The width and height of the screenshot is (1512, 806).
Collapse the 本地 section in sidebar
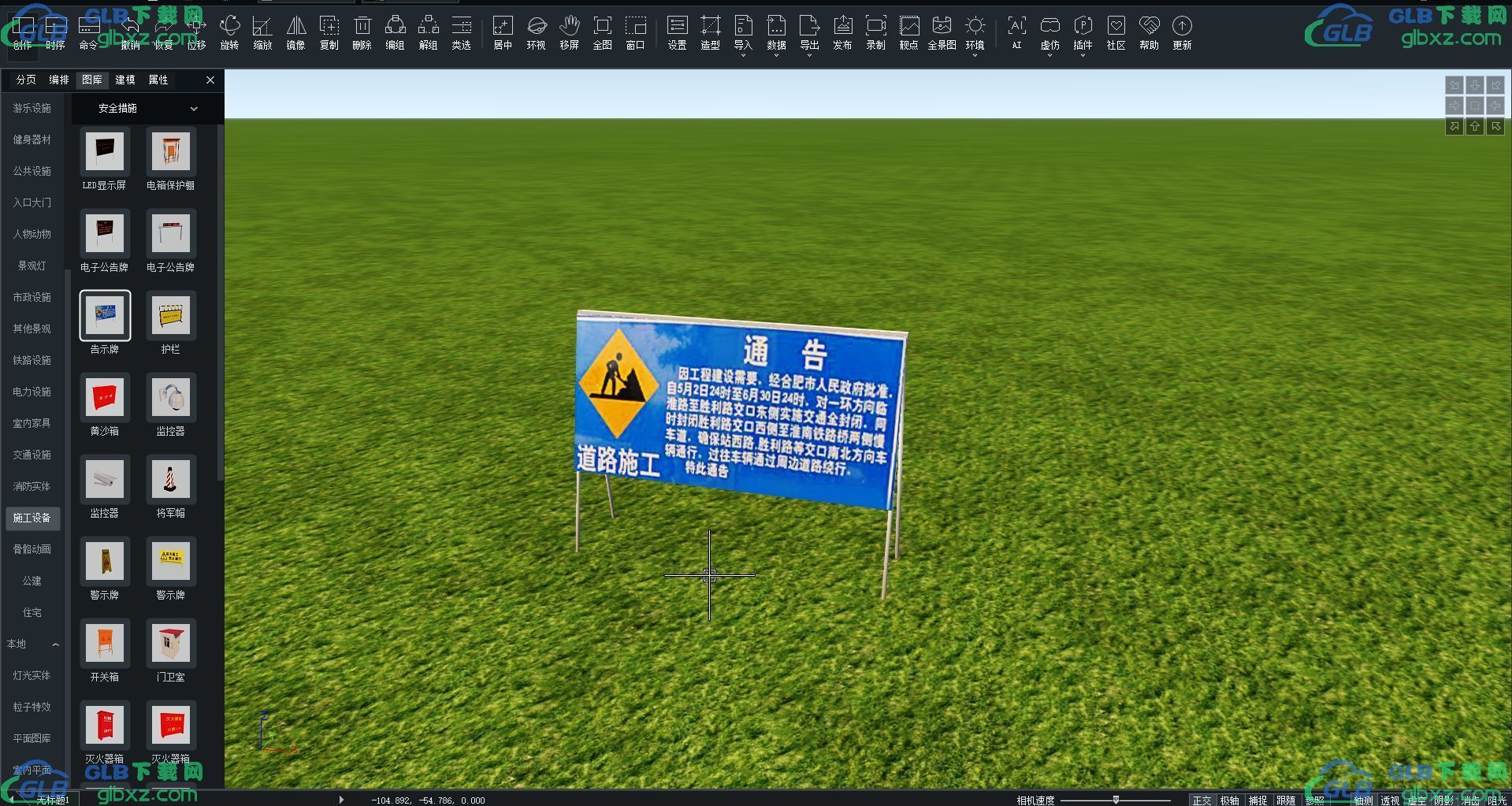(55, 644)
